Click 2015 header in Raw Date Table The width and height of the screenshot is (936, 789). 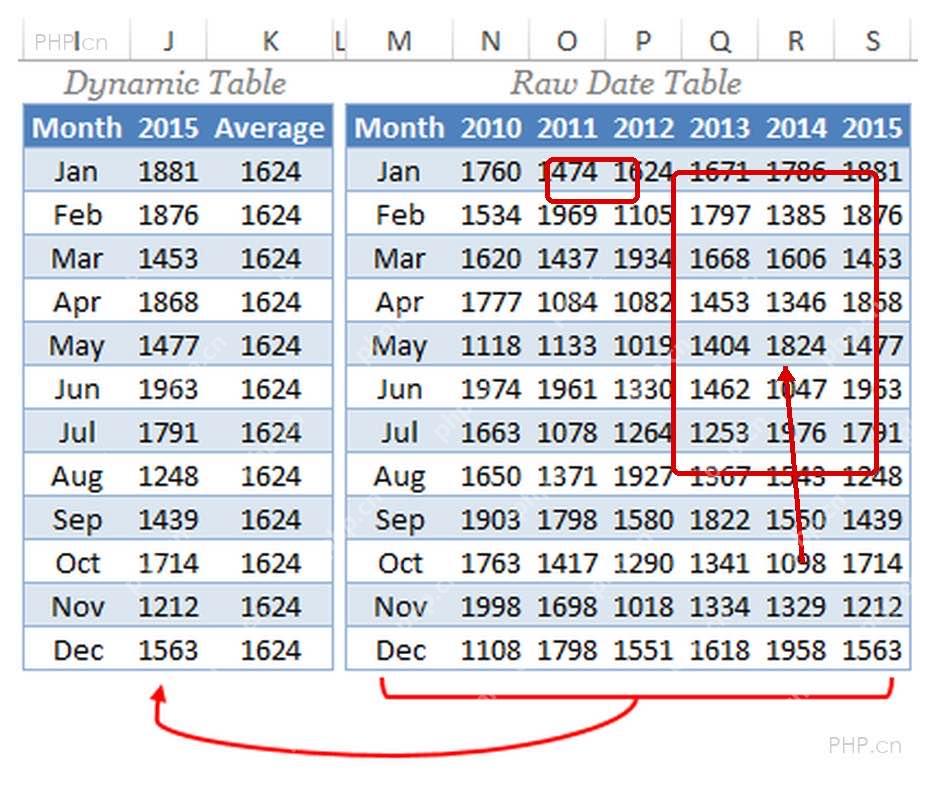[872, 128]
